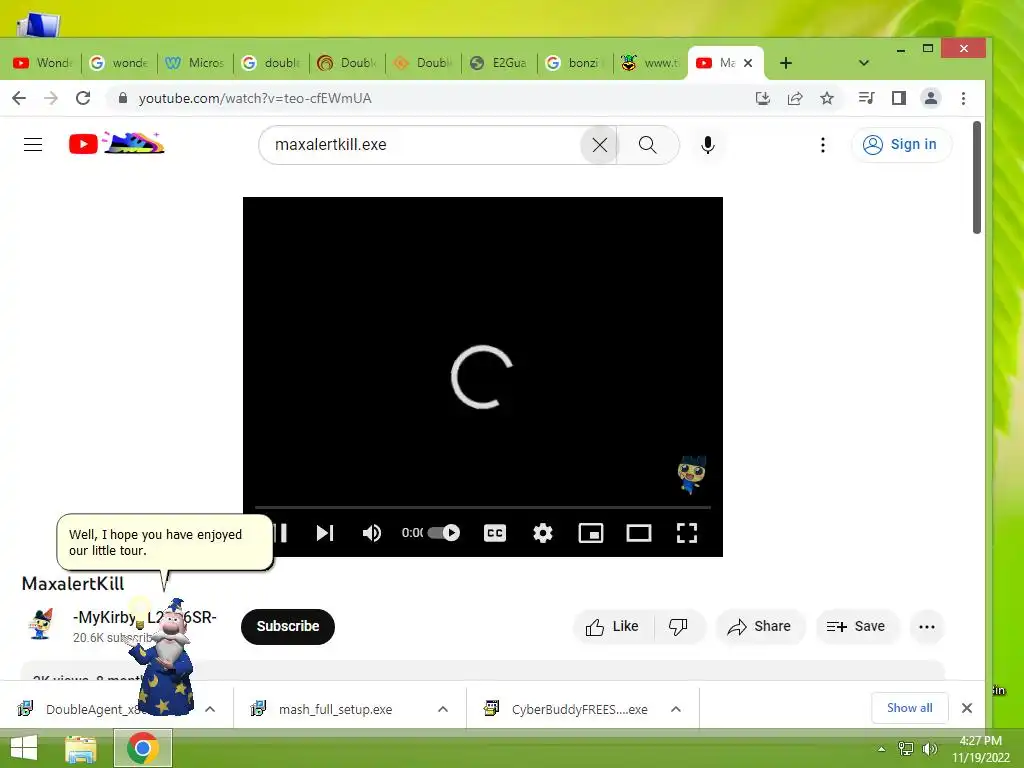1024x768 pixels.
Task: Open network tray icon
Action: tap(905, 749)
